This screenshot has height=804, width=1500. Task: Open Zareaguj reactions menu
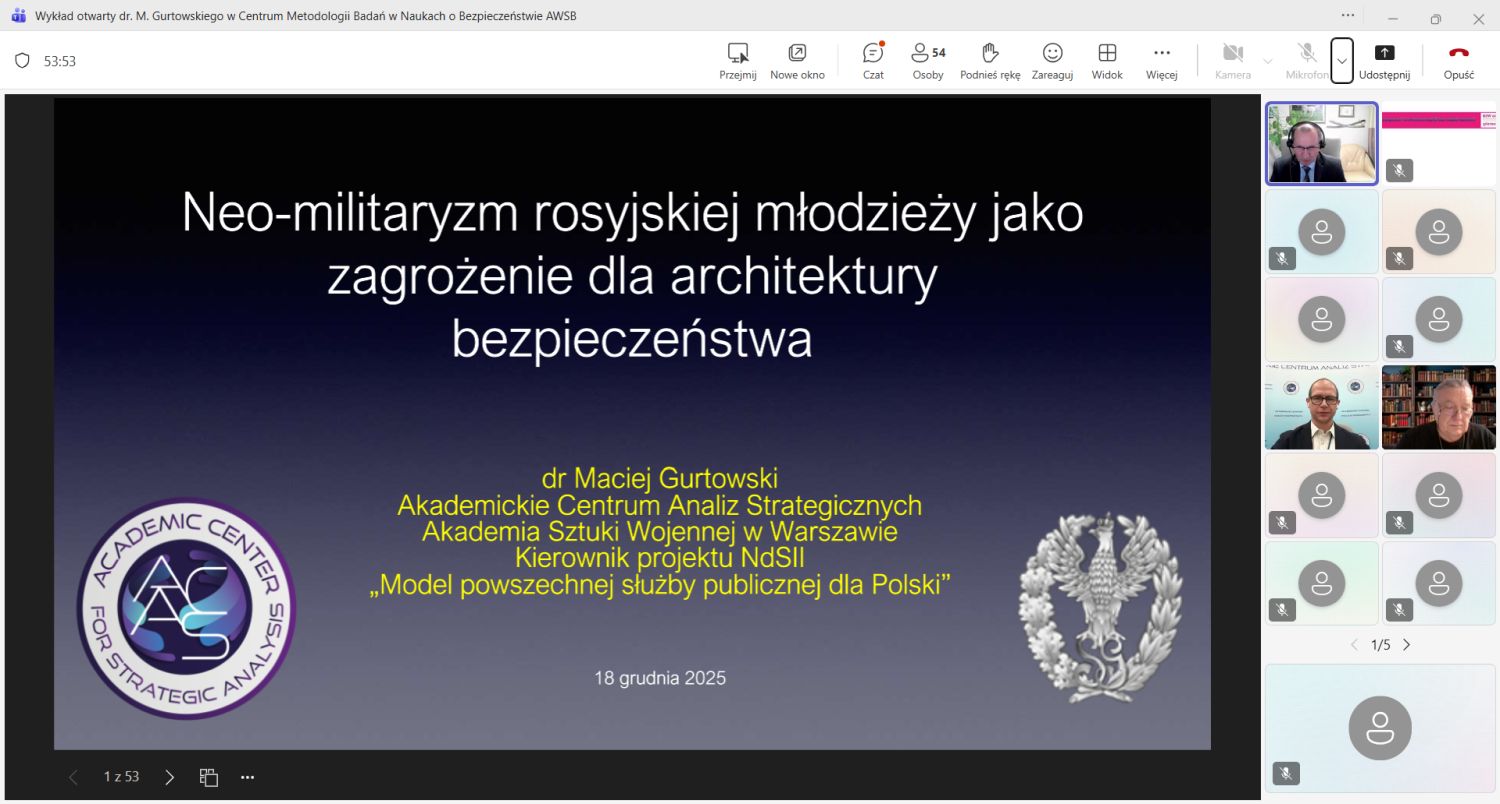tap(1052, 61)
